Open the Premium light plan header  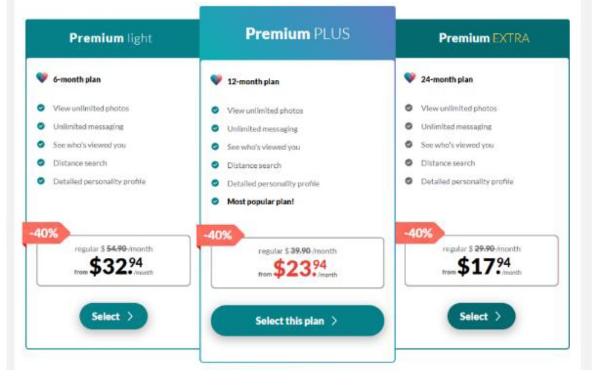click(x=113, y=39)
